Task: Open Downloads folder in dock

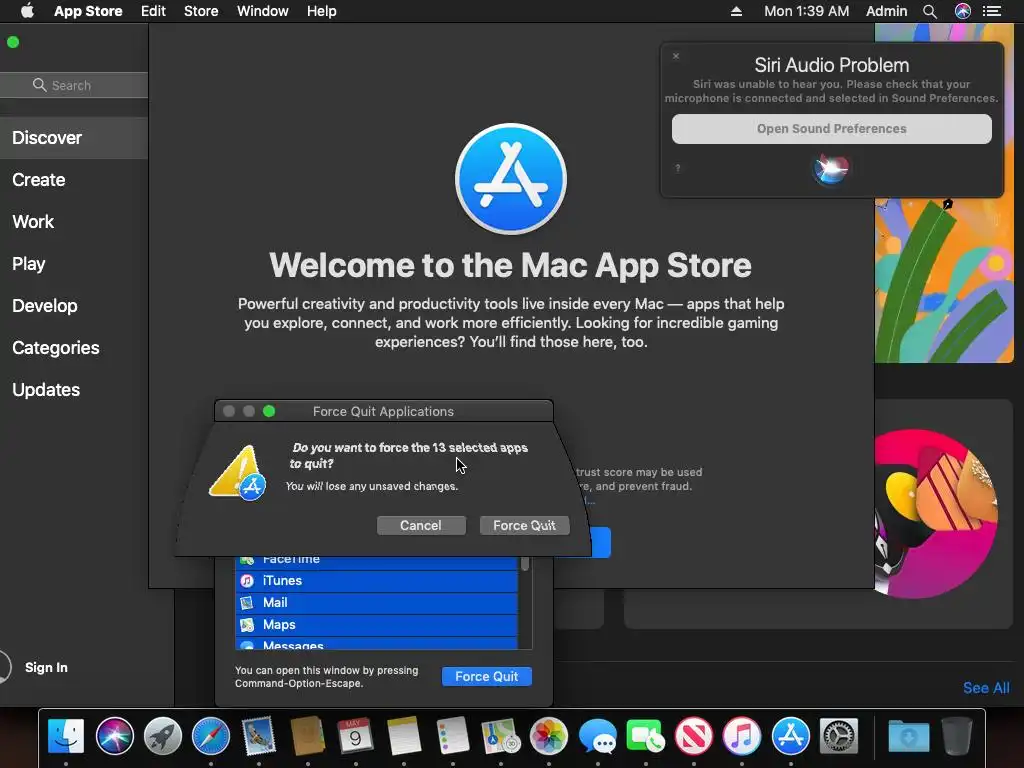Action: click(908, 736)
